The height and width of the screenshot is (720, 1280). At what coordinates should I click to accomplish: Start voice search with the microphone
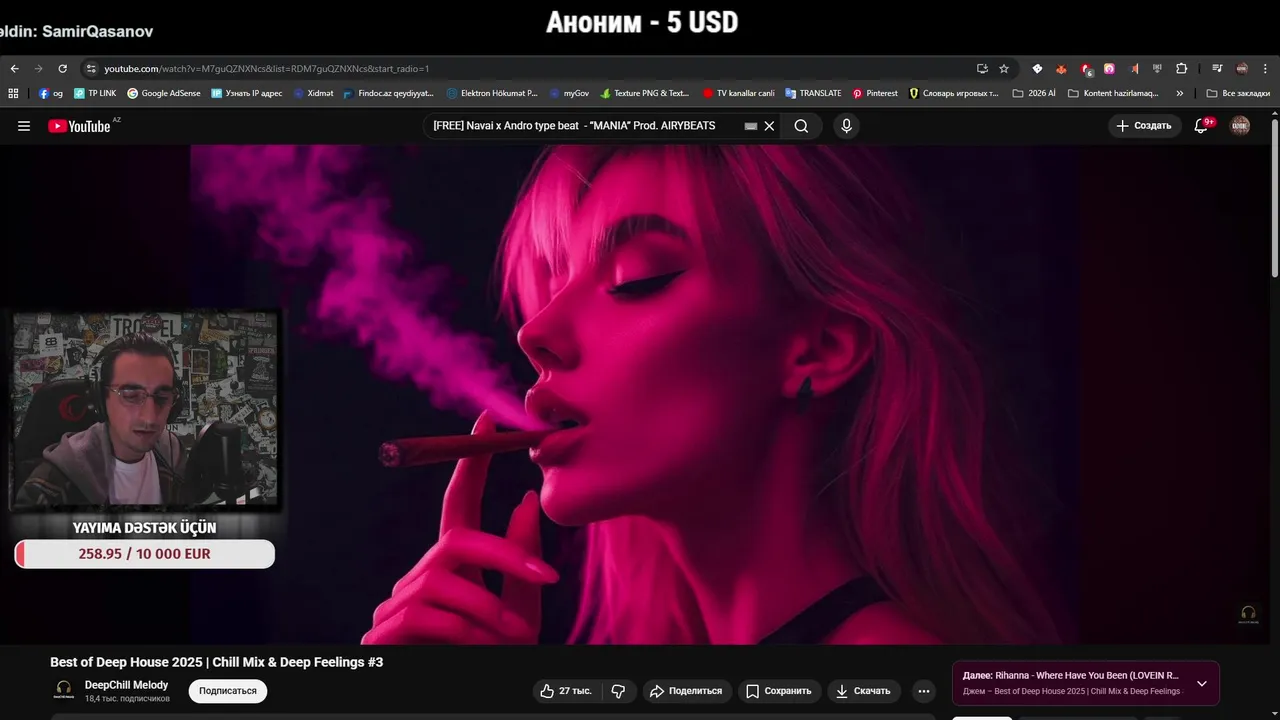[x=846, y=126]
